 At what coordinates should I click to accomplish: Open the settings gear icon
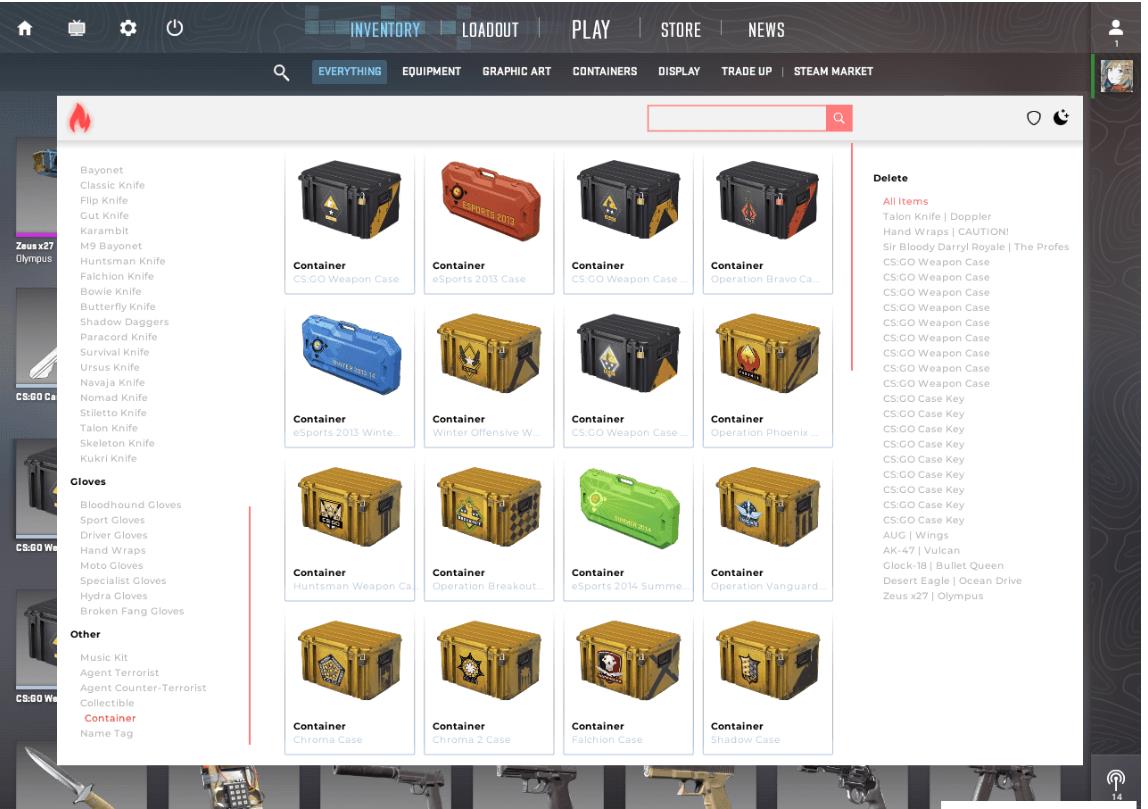pos(128,29)
